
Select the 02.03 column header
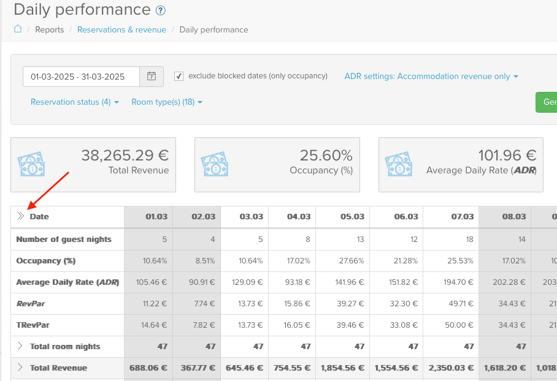pyautogui.click(x=197, y=217)
